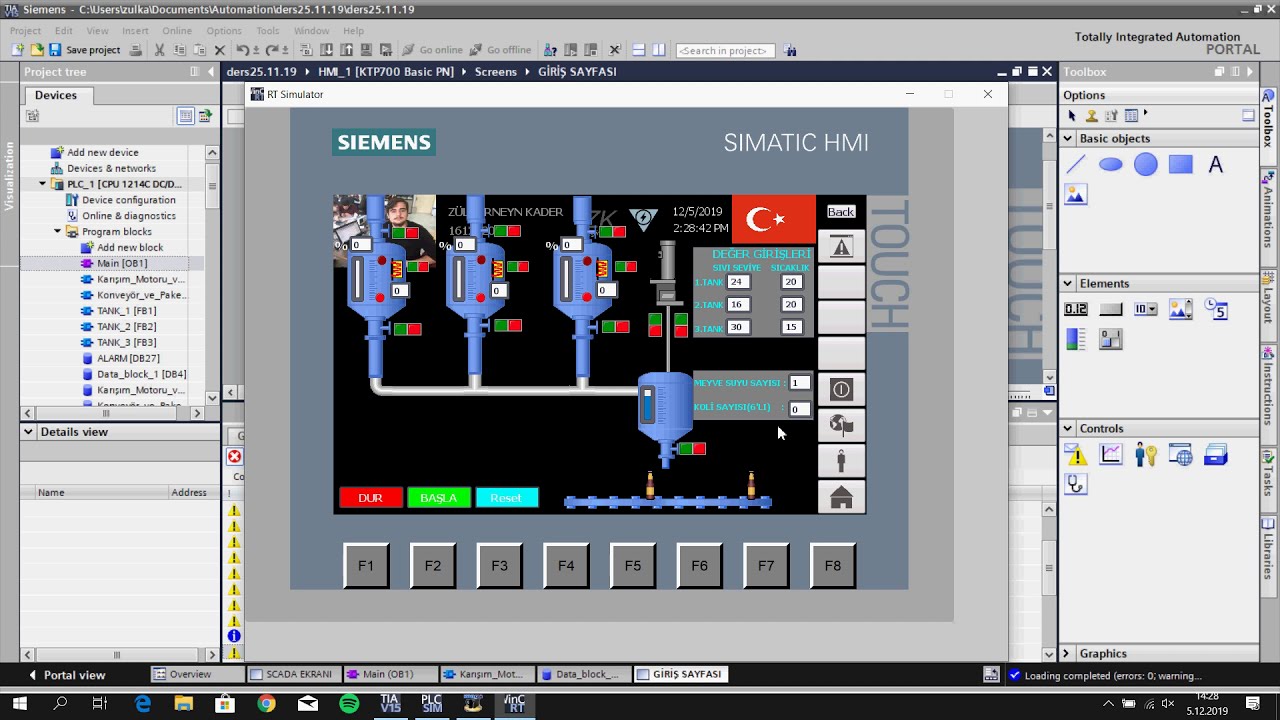Select the Recipe view control
Viewport: 1280px width, 720px height.
1216,456
